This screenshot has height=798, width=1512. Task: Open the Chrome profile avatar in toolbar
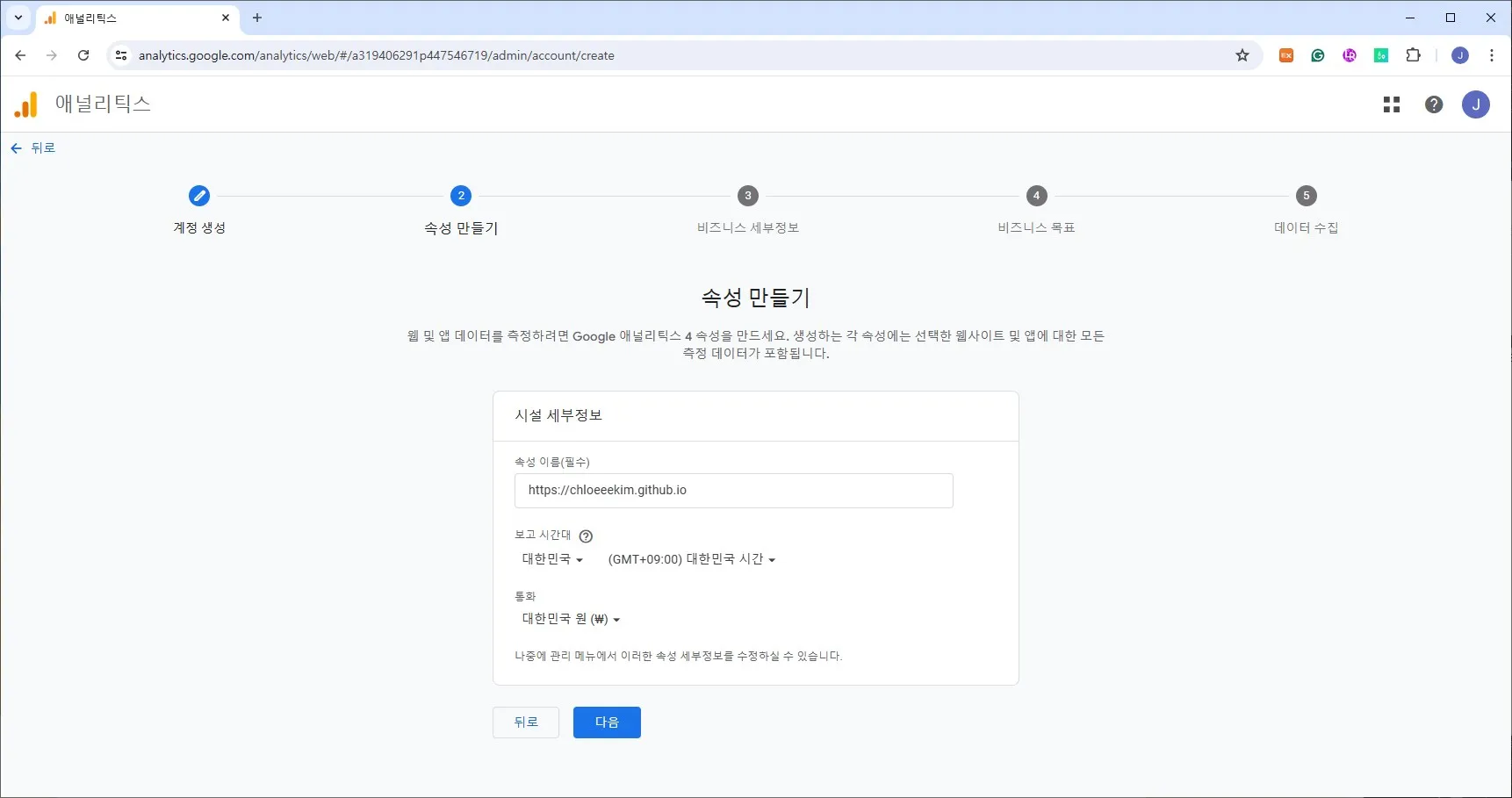1460,55
